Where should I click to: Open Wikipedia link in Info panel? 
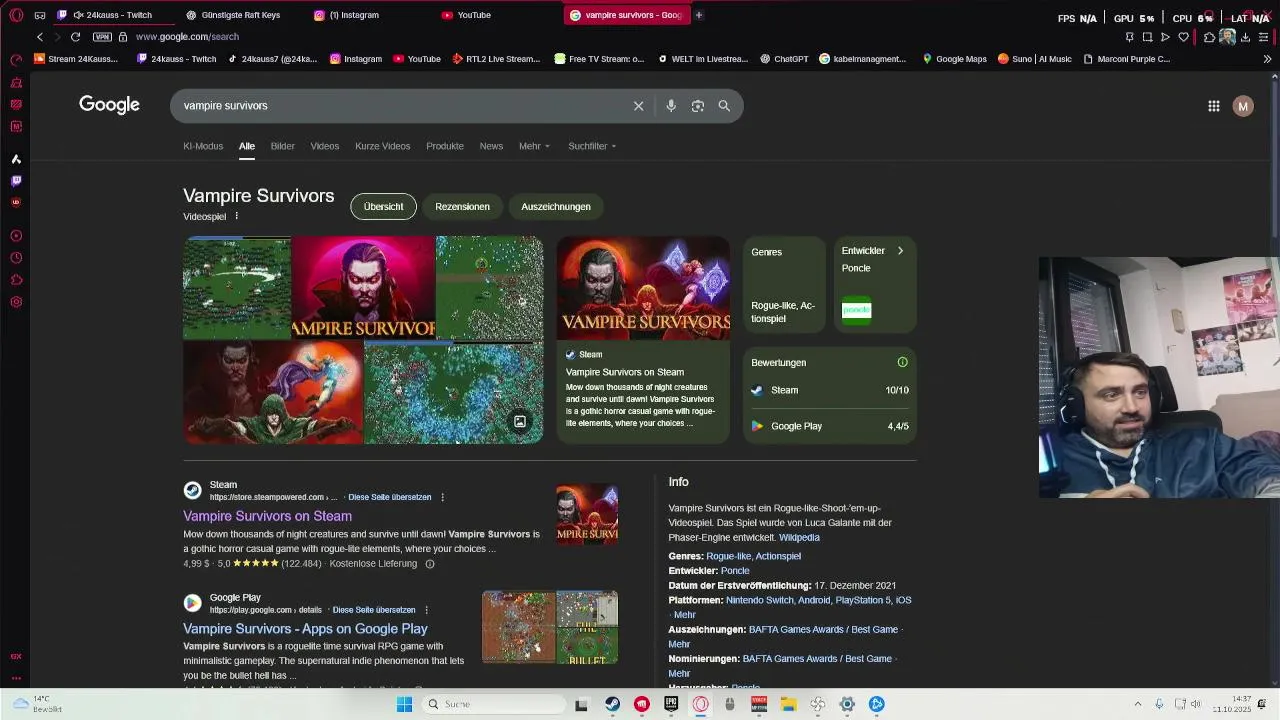799,537
